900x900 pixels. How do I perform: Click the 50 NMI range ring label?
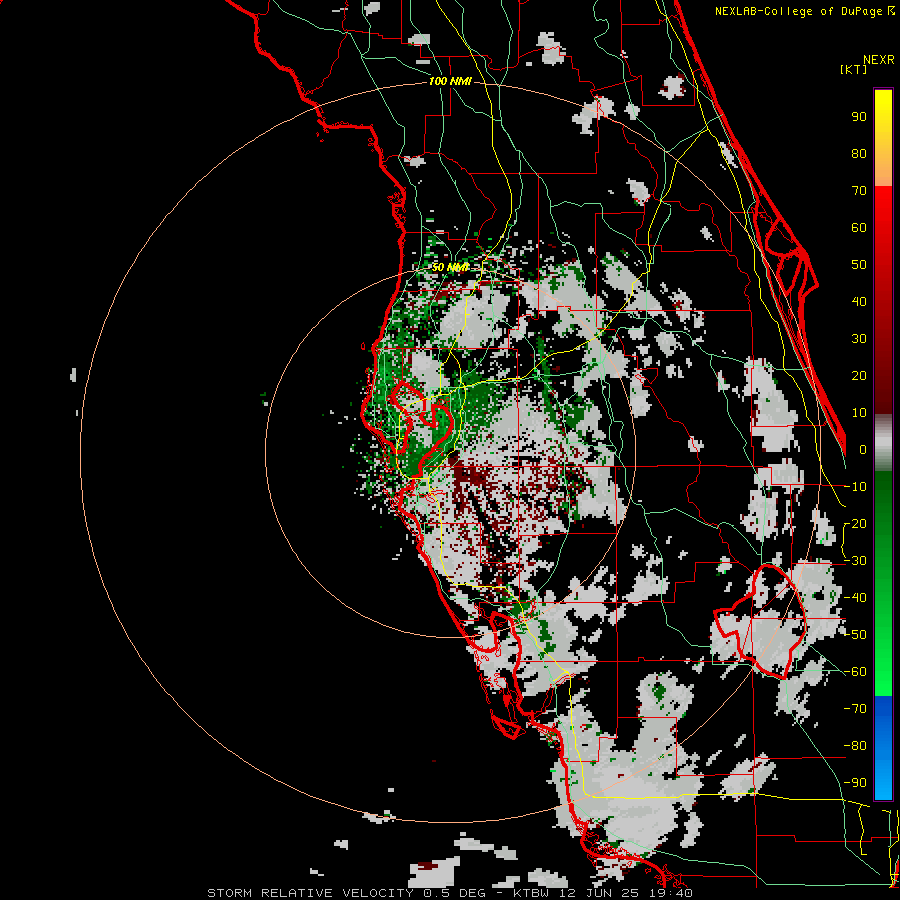[450, 267]
